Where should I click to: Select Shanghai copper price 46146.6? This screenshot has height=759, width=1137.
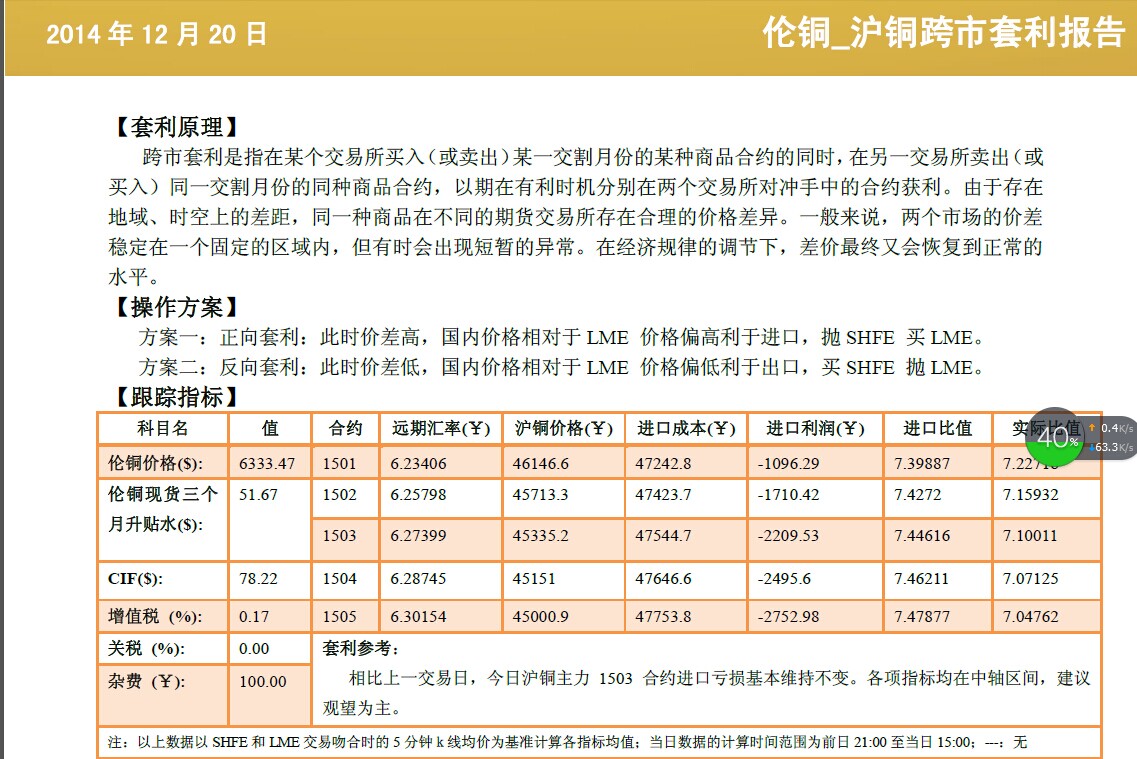pyautogui.click(x=541, y=463)
